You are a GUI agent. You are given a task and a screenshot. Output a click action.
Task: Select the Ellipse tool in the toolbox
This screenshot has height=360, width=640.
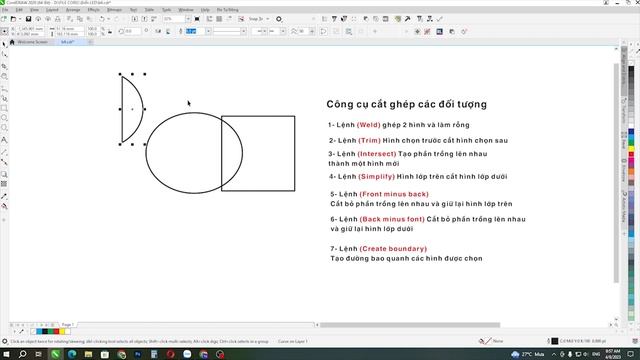4,118
